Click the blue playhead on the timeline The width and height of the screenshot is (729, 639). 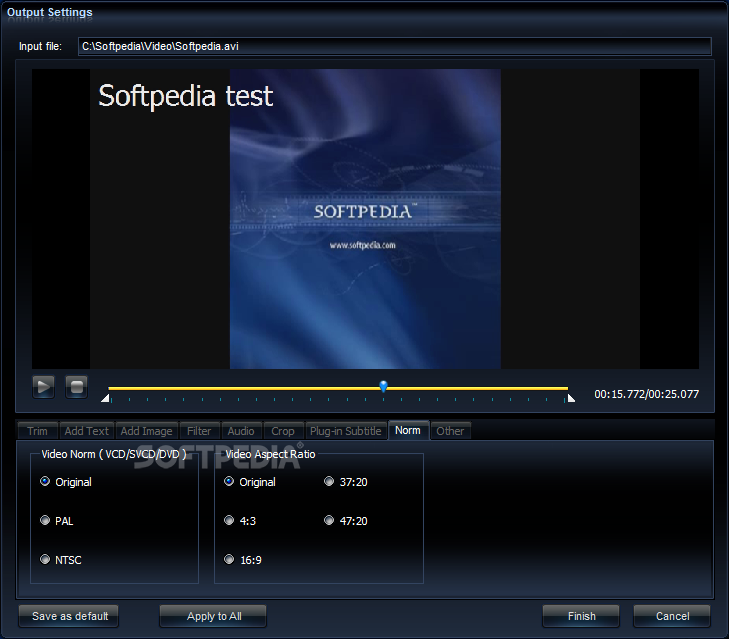(384, 386)
